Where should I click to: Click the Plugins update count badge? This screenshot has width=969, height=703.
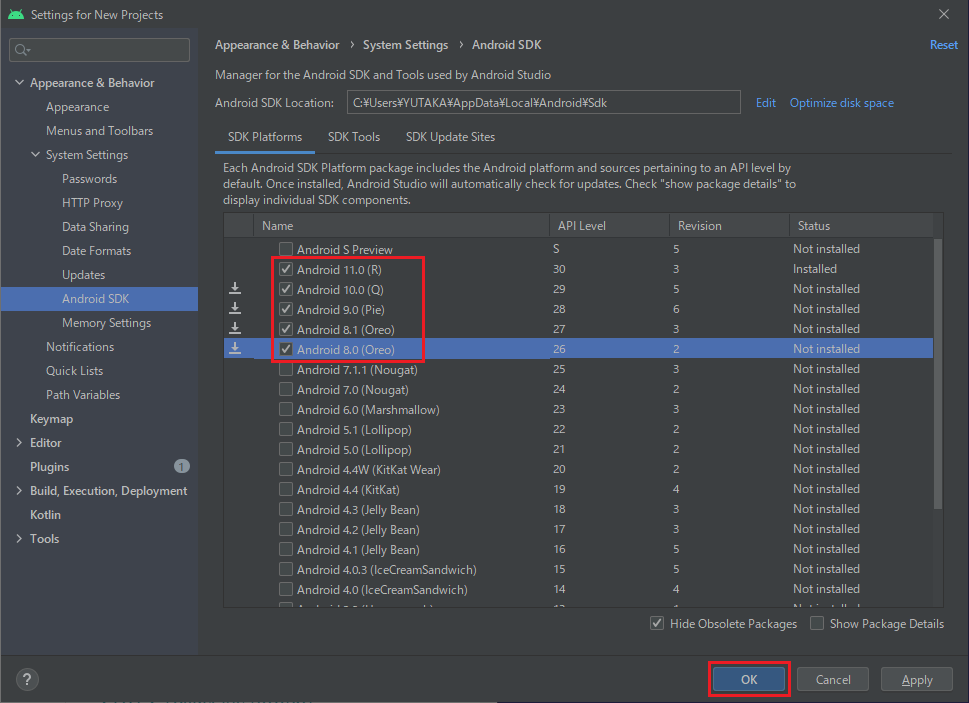coord(182,466)
